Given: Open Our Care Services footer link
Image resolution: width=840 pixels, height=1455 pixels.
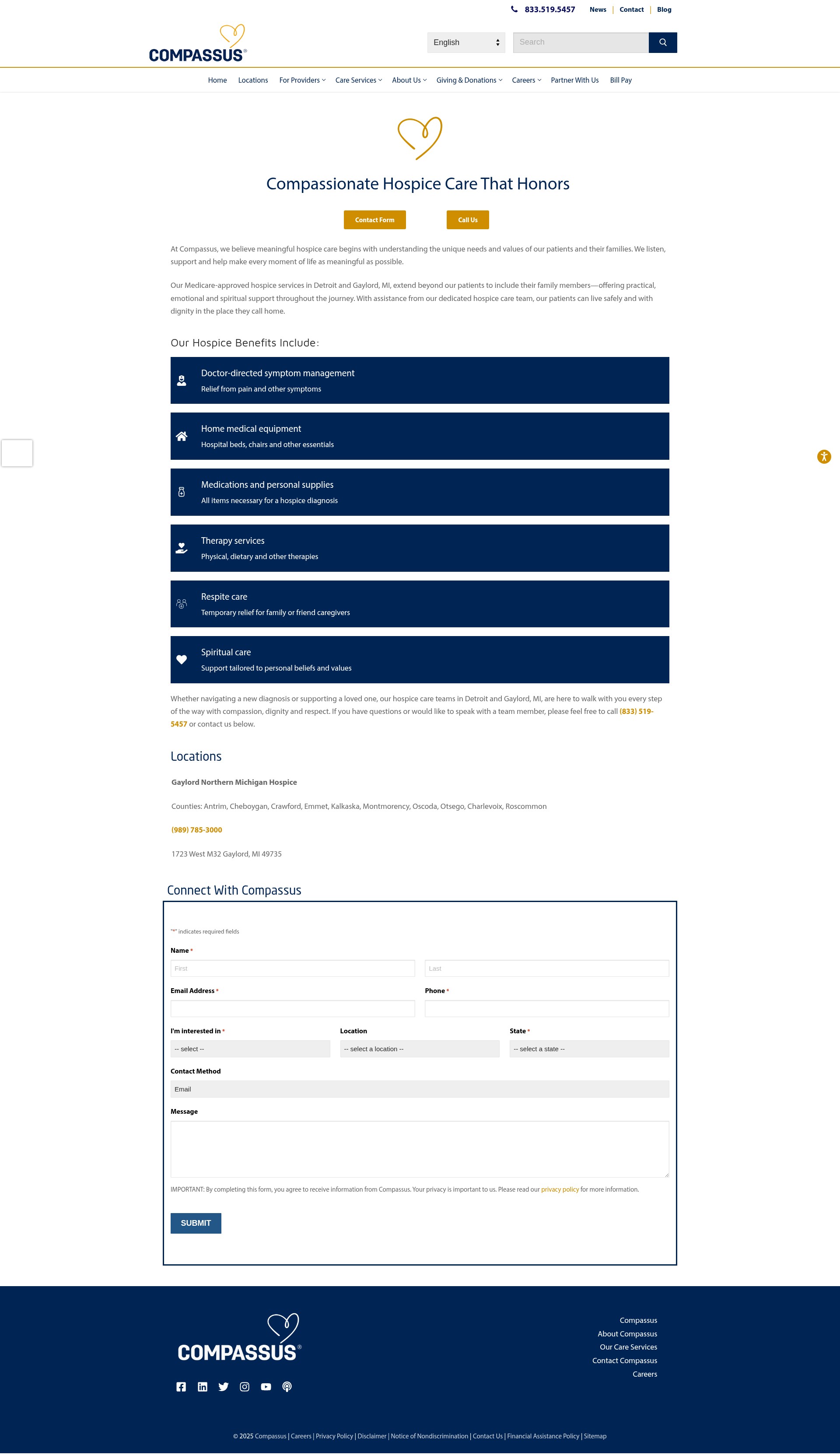Looking at the screenshot, I should click(628, 1347).
